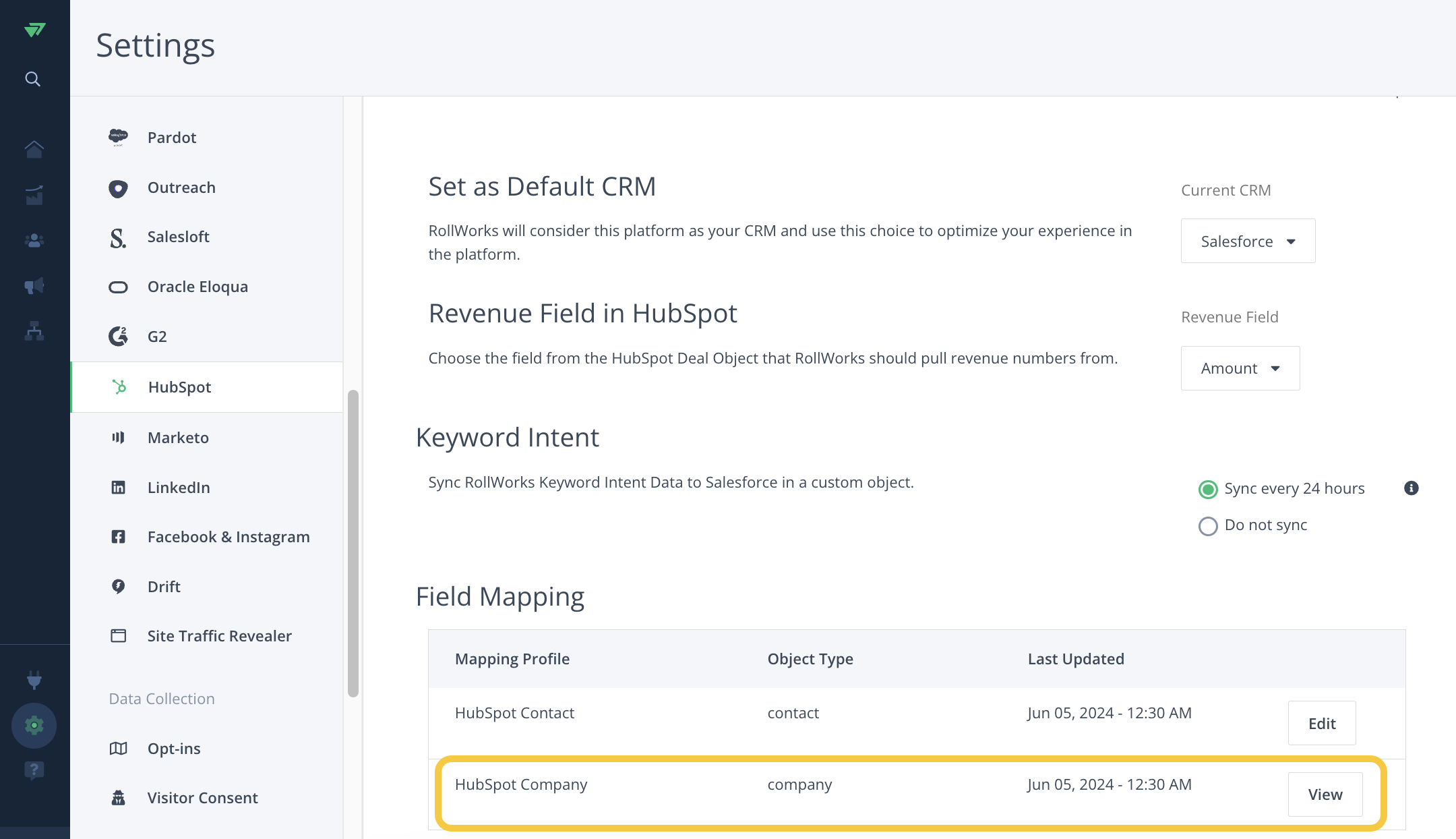Click the Drift bolt icon
This screenshot has height=839, width=1456.
click(118, 587)
